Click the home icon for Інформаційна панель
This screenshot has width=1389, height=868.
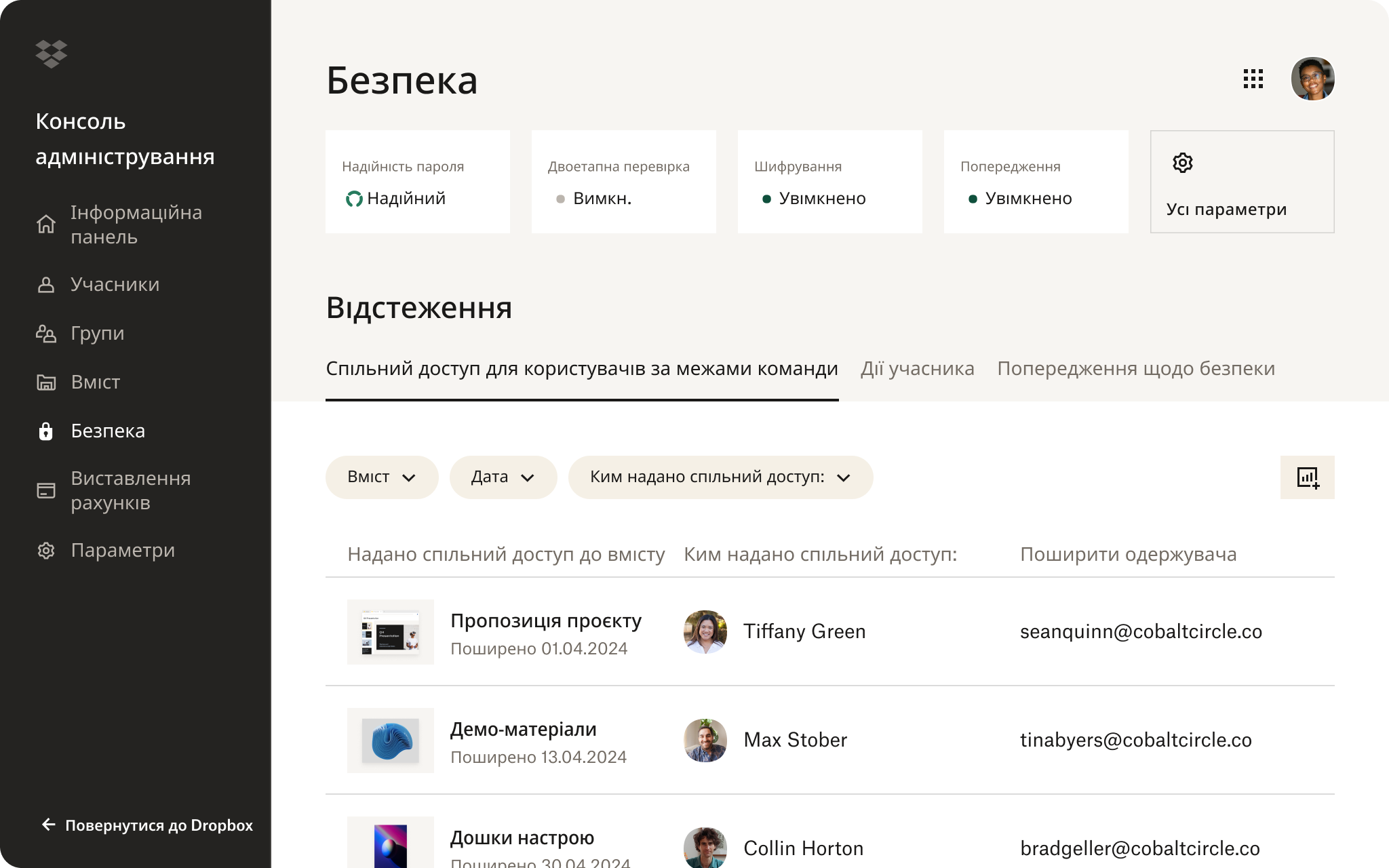tap(46, 224)
